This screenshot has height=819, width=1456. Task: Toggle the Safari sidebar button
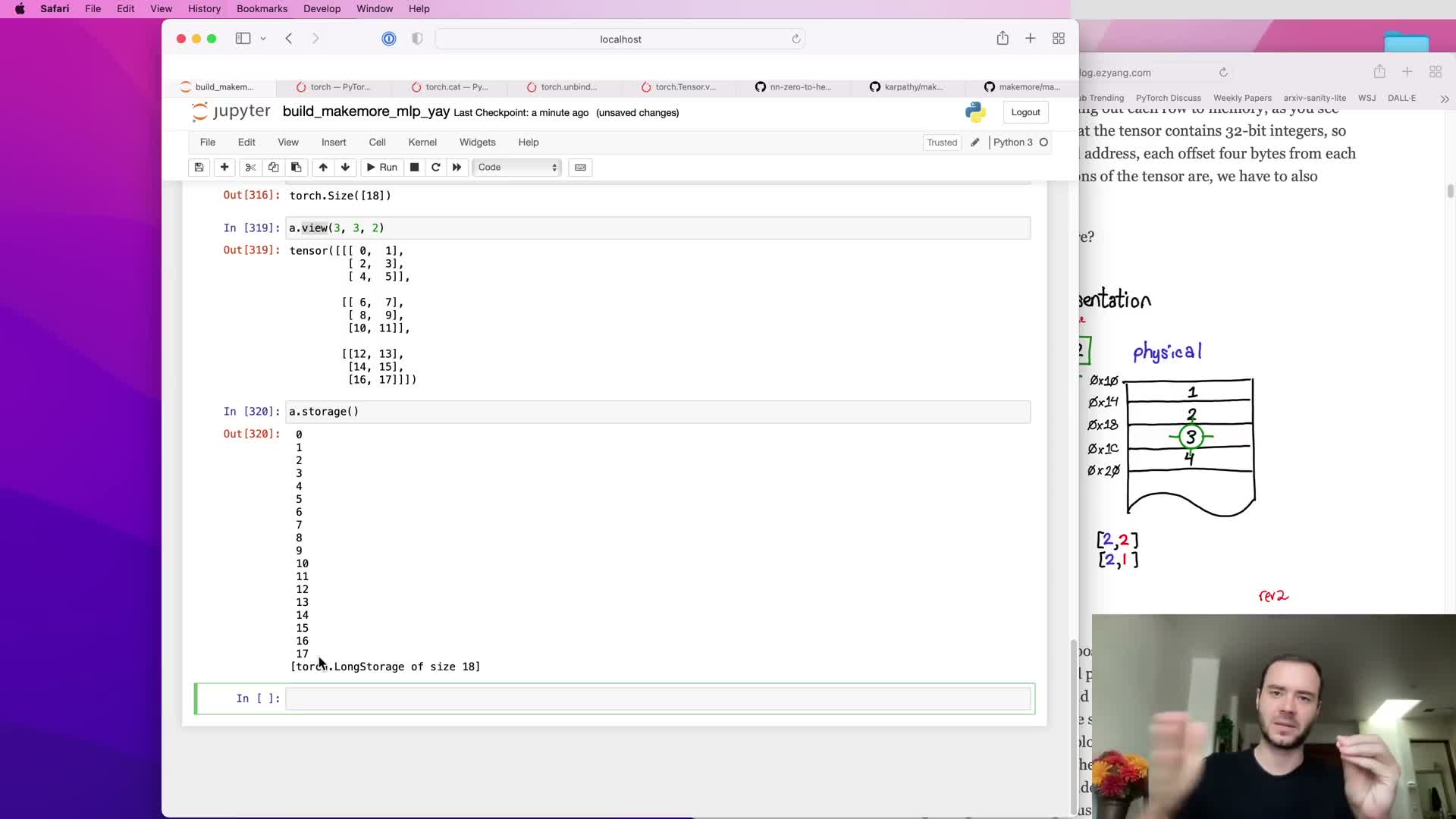[x=243, y=39]
